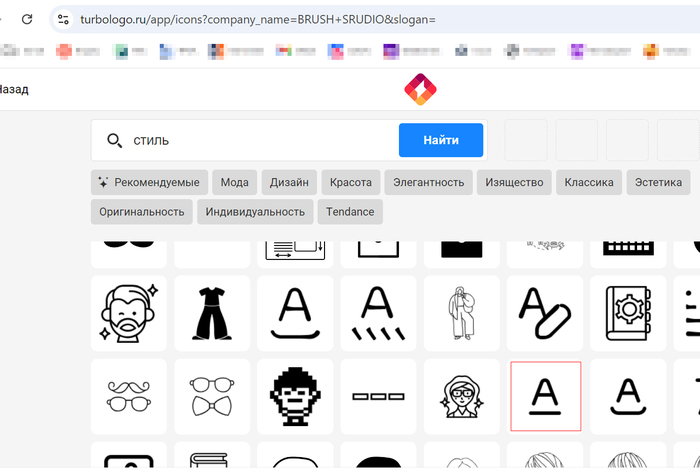Choose the letter A with a curved underline in the middle row
This screenshot has width=700, height=474.
click(295, 313)
